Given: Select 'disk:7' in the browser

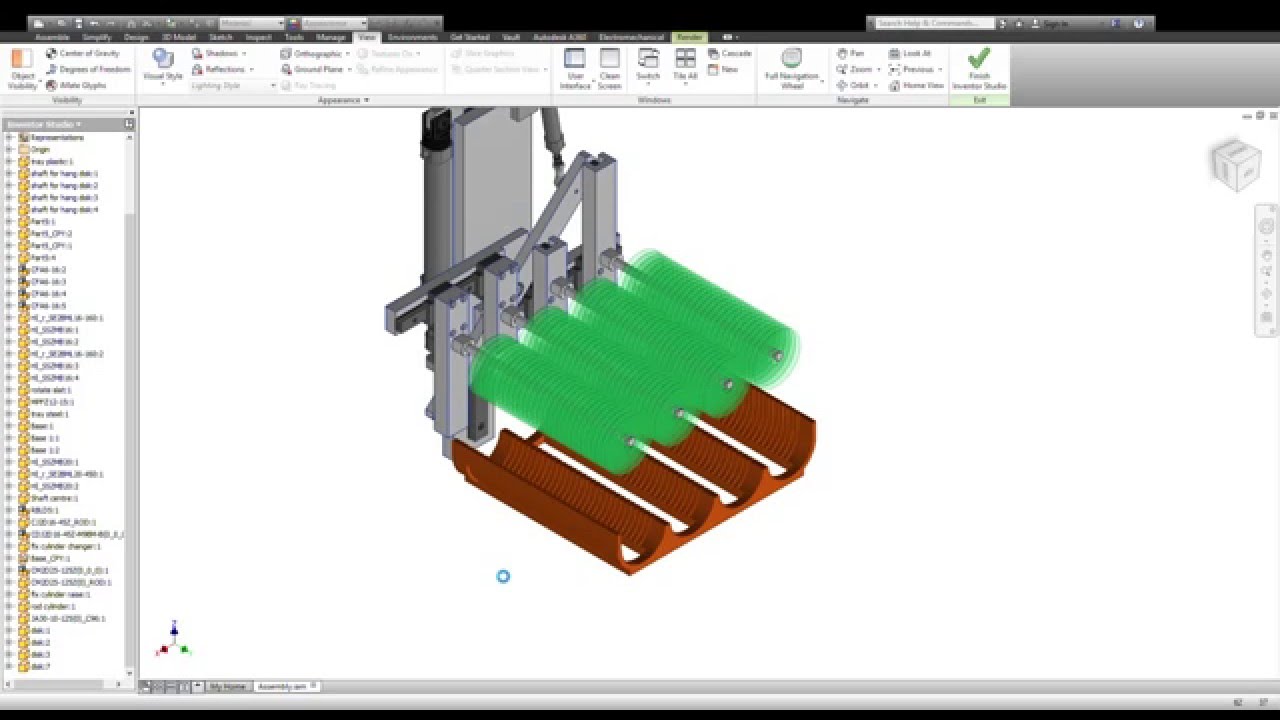Looking at the screenshot, I should tap(40, 666).
